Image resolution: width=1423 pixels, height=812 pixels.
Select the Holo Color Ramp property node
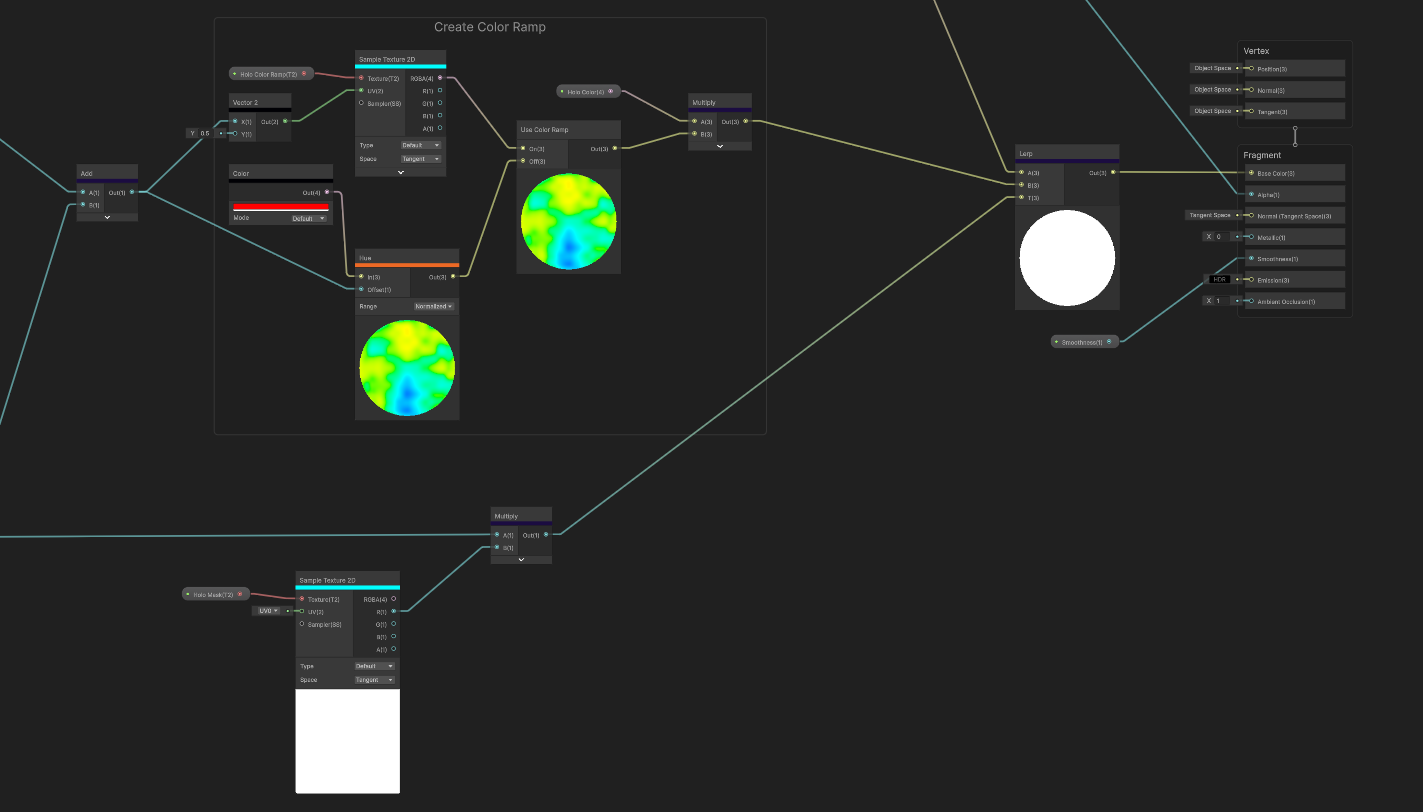tap(271, 73)
